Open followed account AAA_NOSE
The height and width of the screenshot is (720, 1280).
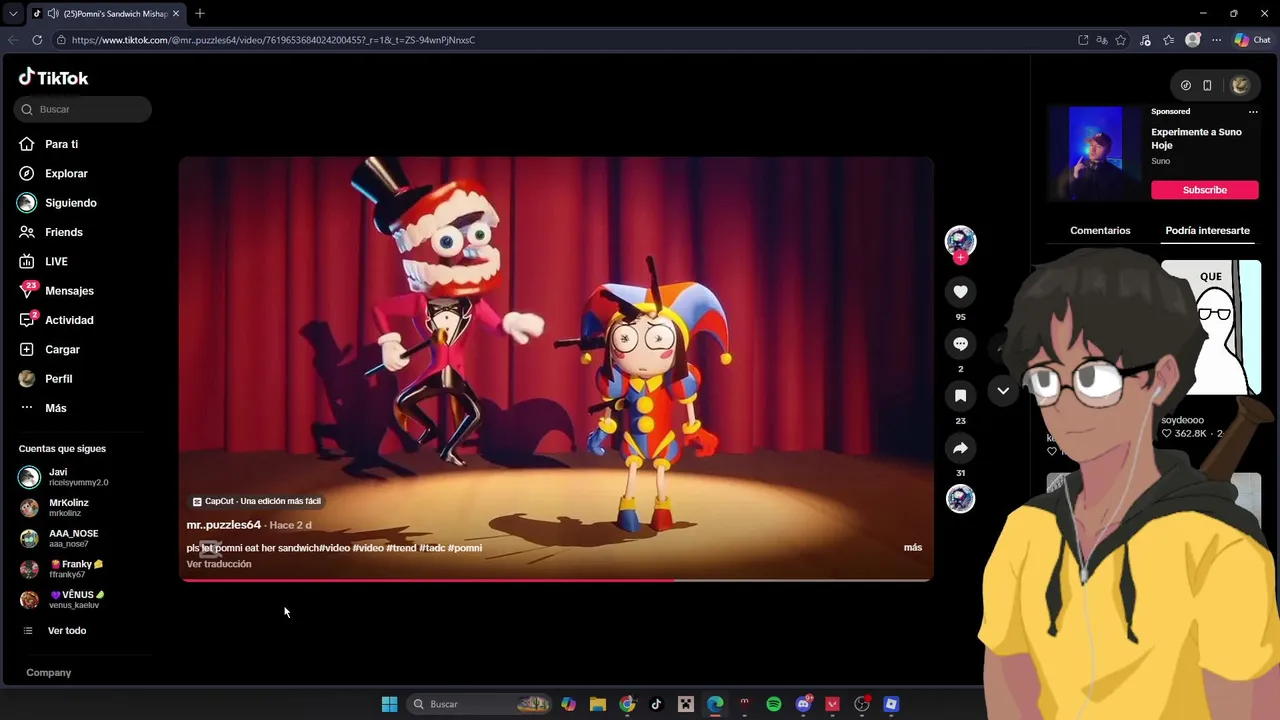point(59,538)
